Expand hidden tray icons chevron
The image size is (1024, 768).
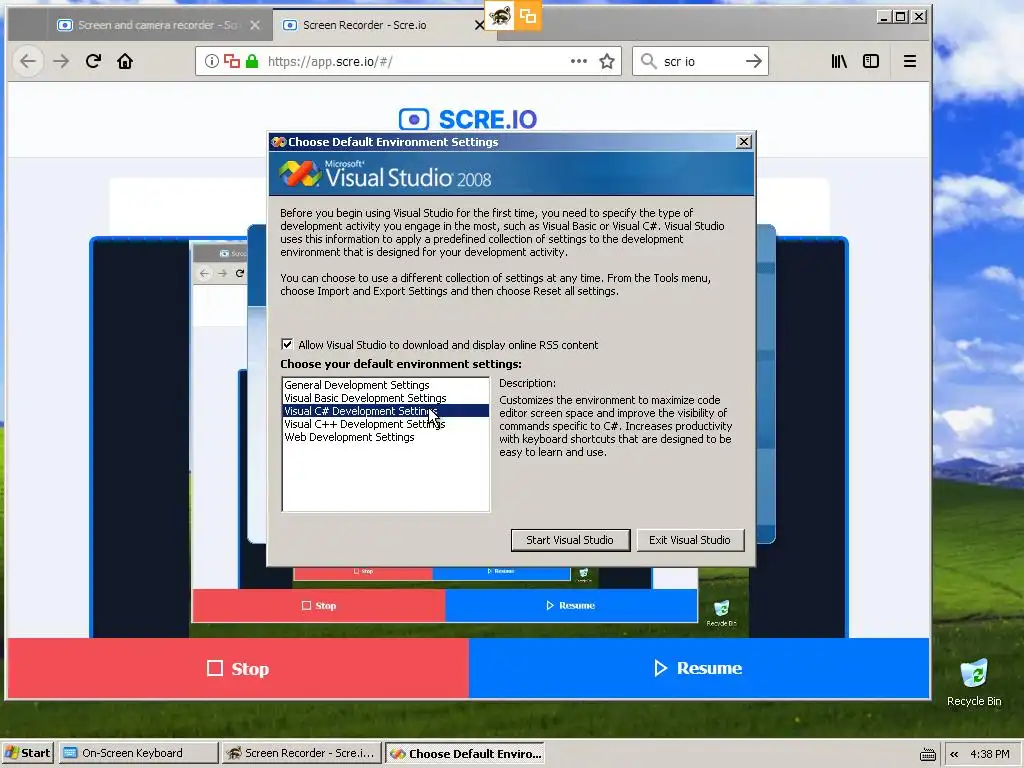pyautogui.click(x=954, y=754)
